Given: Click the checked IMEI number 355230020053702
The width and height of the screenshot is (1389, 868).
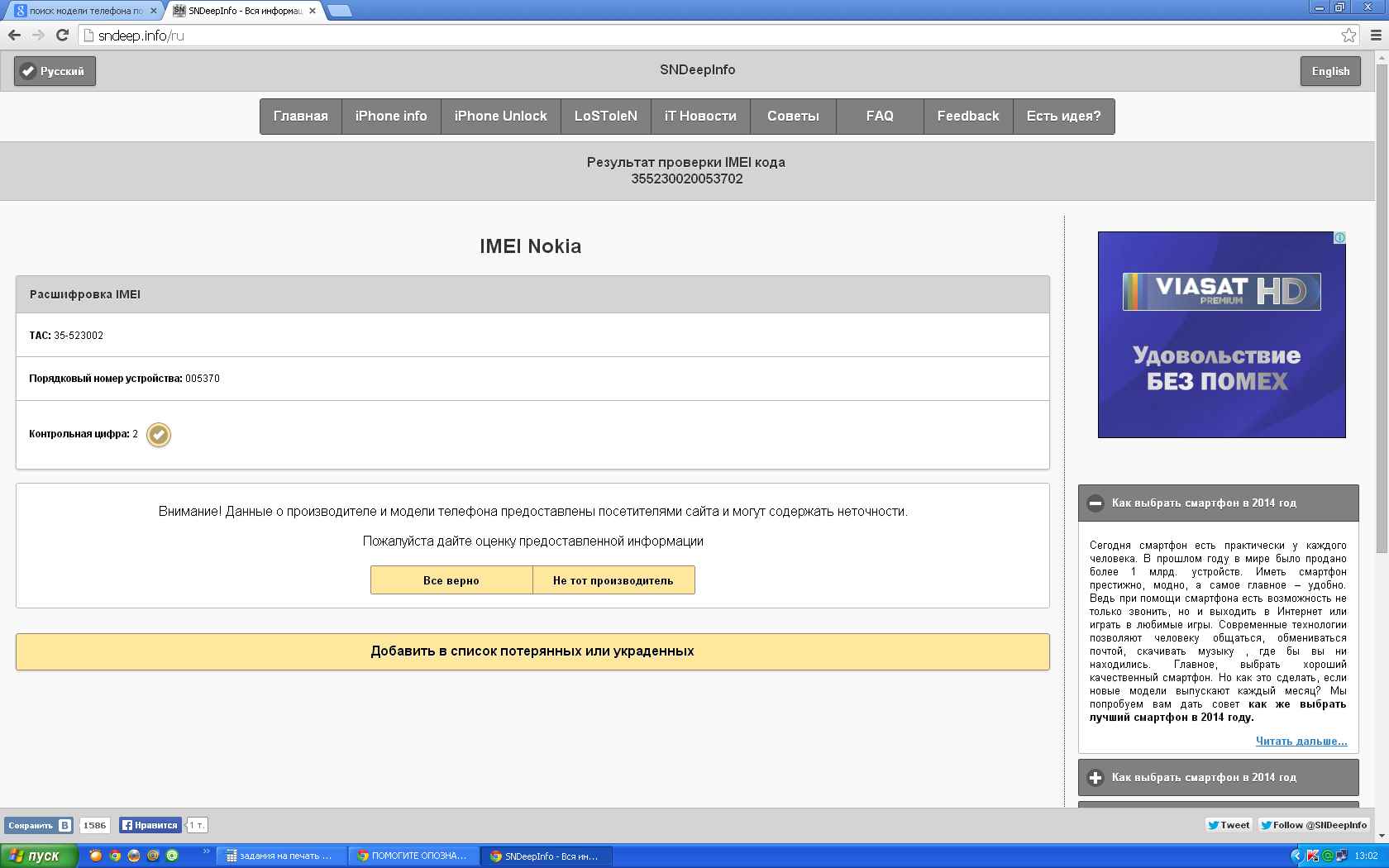Looking at the screenshot, I should coord(687,179).
